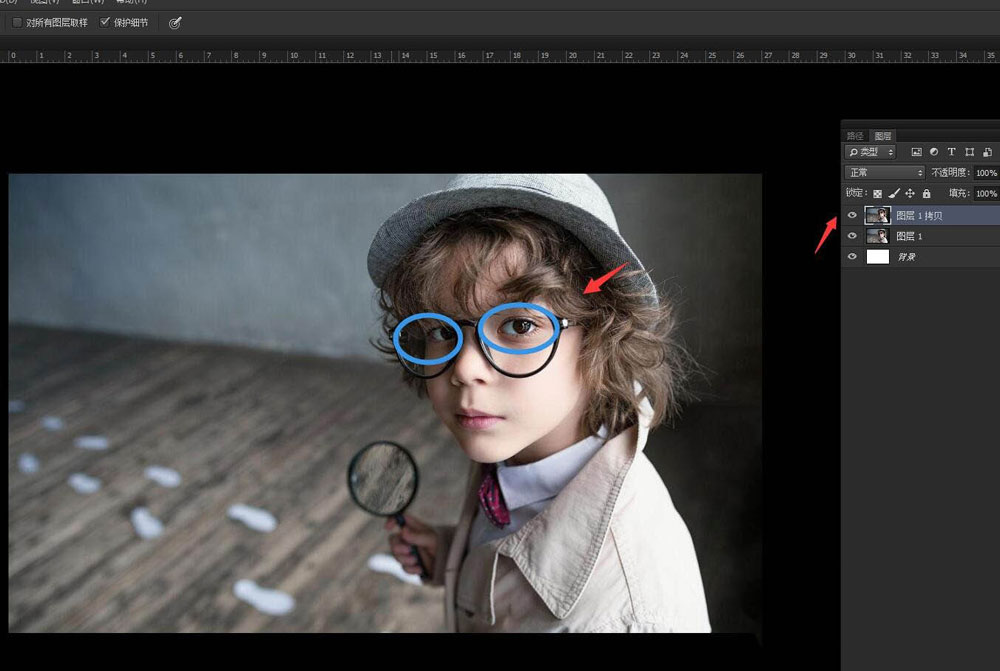Image resolution: width=1000 pixels, height=671 pixels.
Task: Click the 锁定 label in the layers panel
Action: [x=857, y=193]
